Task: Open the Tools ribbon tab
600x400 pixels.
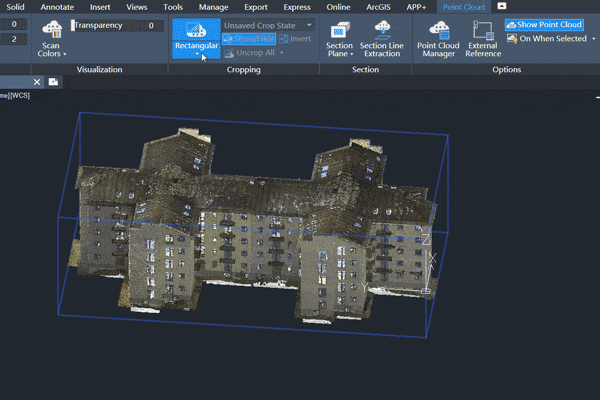Action: [173, 7]
